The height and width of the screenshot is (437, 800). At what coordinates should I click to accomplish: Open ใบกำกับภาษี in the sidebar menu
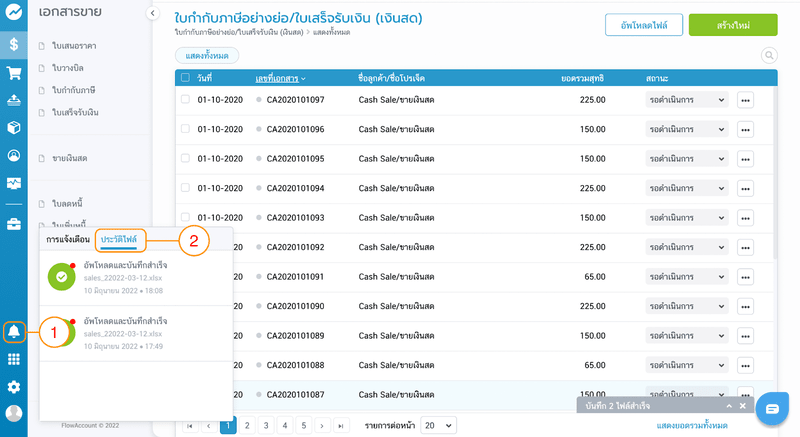73,90
